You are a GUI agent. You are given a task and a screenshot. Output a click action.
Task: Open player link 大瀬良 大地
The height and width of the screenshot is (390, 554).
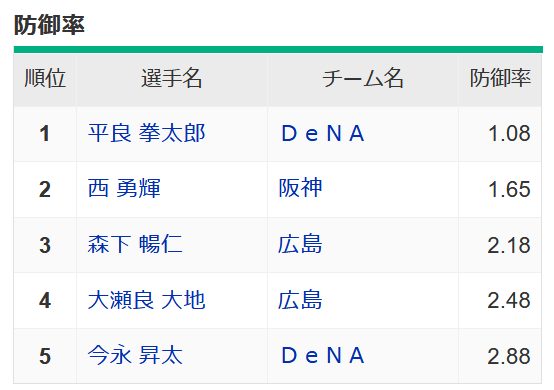[146, 300]
